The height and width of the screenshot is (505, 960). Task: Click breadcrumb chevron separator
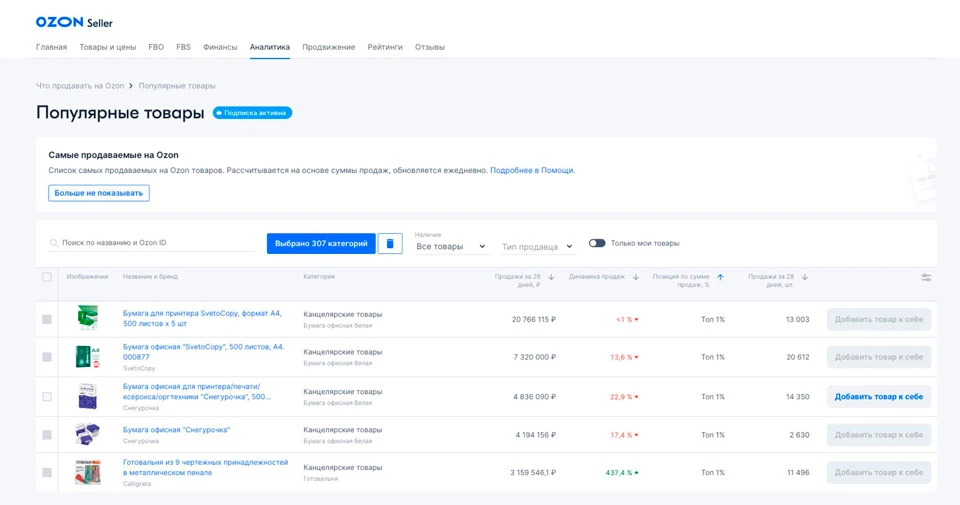pos(130,86)
